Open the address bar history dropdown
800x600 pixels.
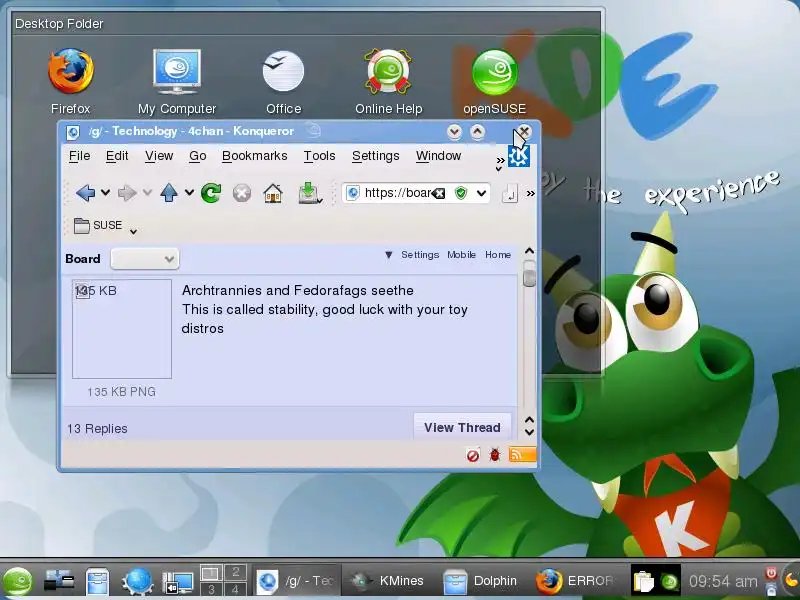click(x=481, y=193)
